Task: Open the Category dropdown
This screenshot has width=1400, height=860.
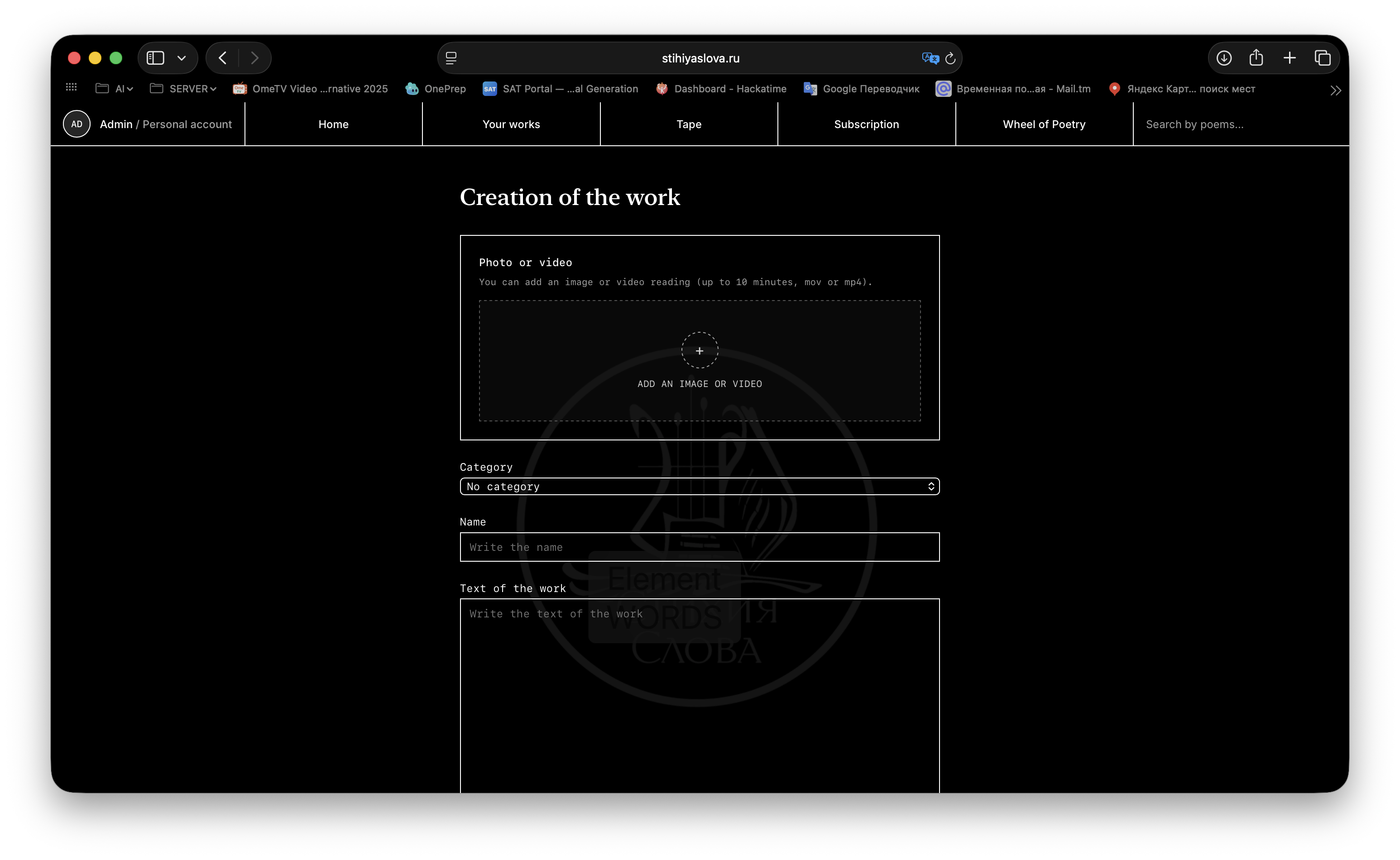Action: point(700,486)
